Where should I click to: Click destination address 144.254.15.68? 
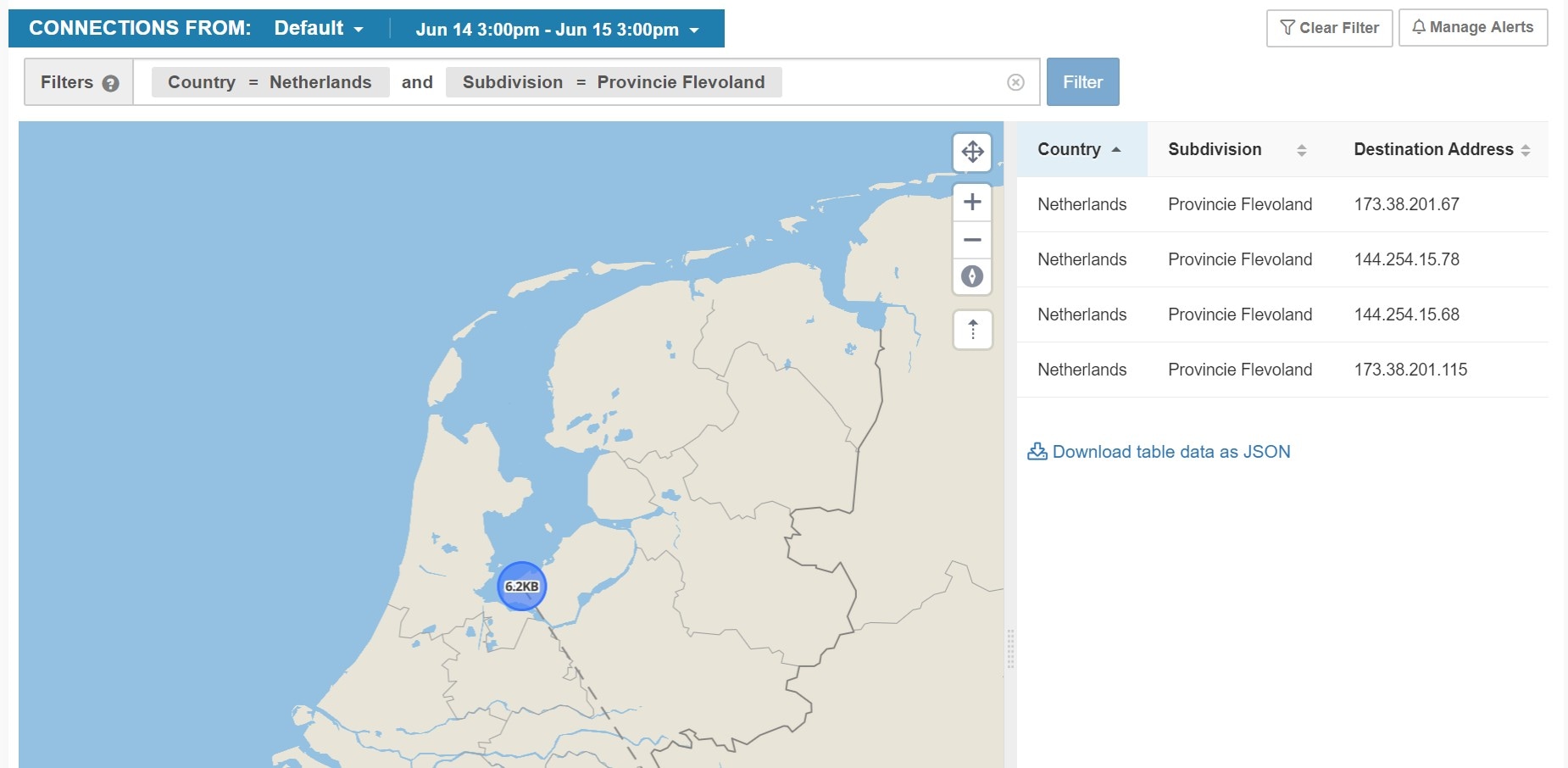1406,314
